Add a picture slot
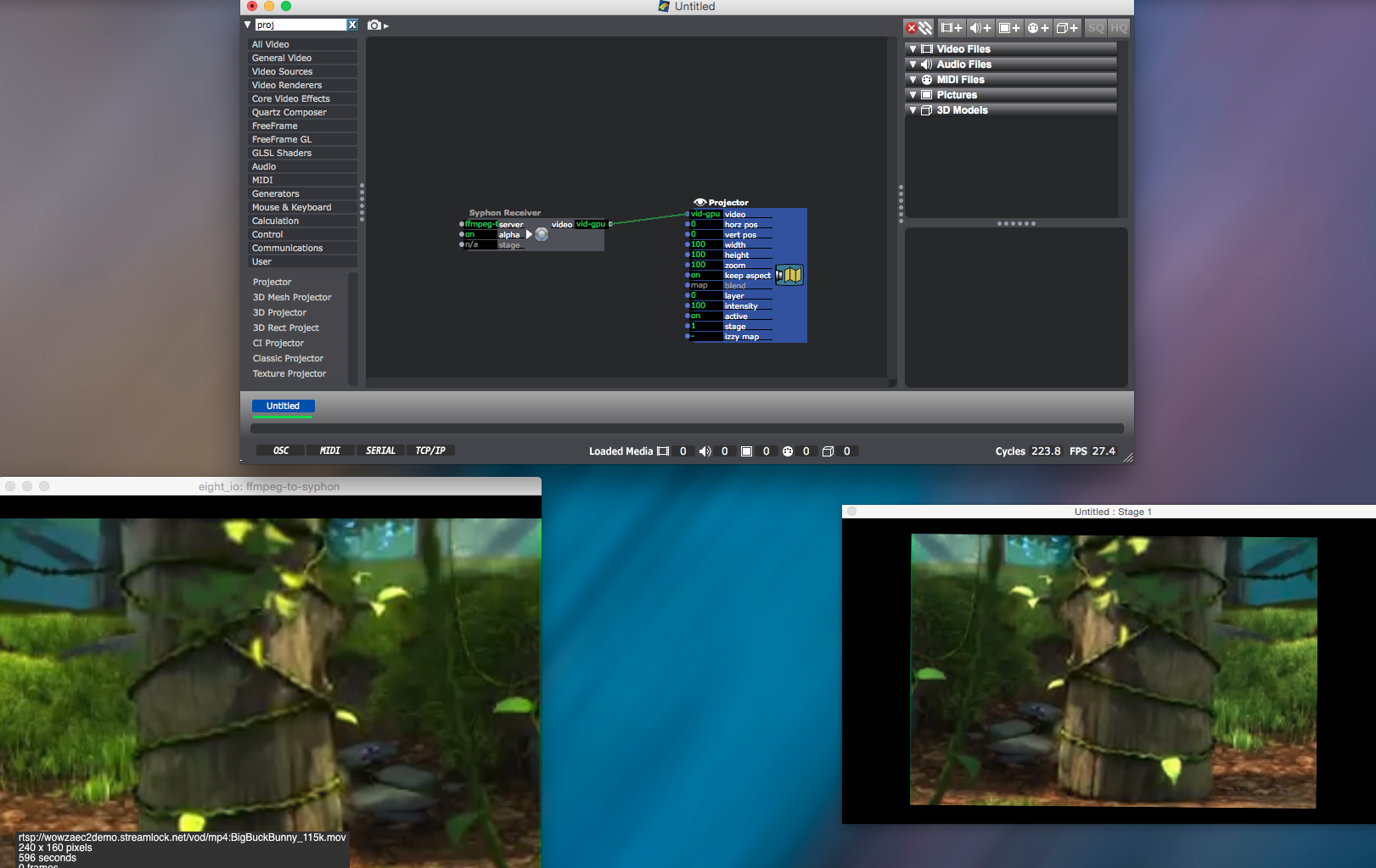Screen dimensions: 1376x868 pos(1009,28)
